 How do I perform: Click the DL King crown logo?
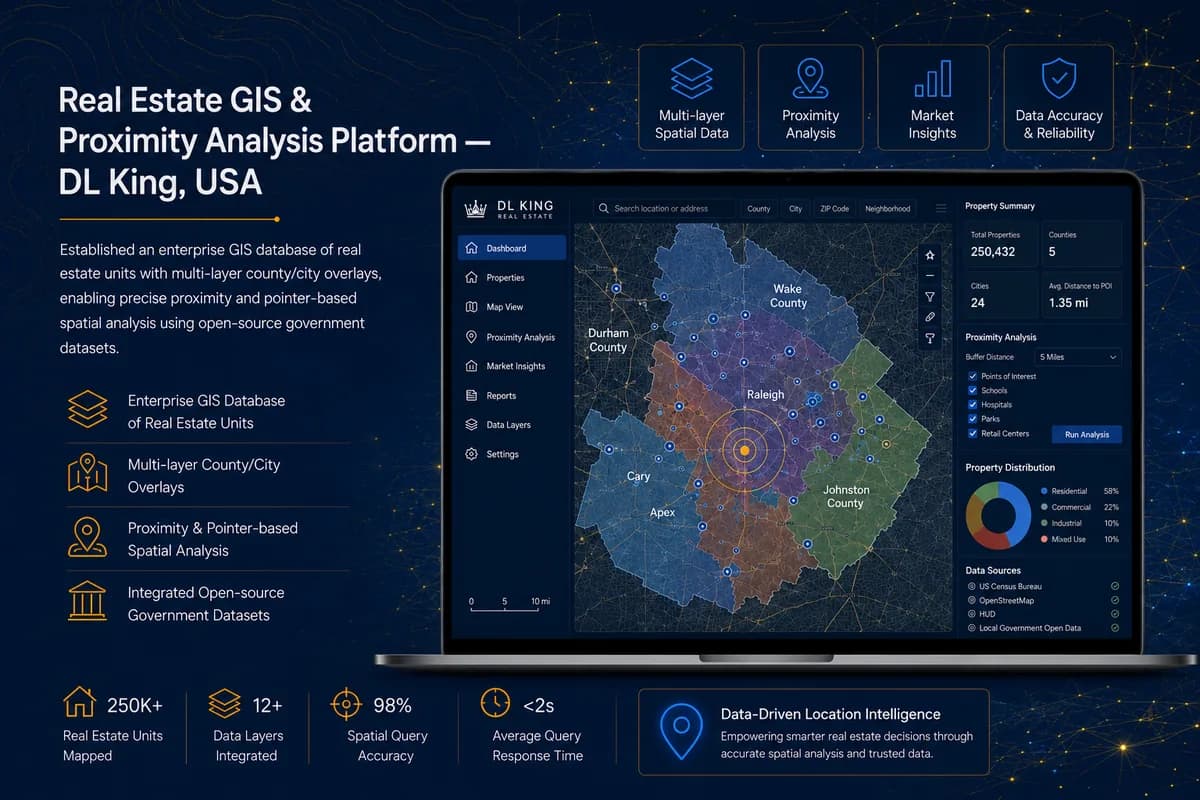pyautogui.click(x=475, y=208)
